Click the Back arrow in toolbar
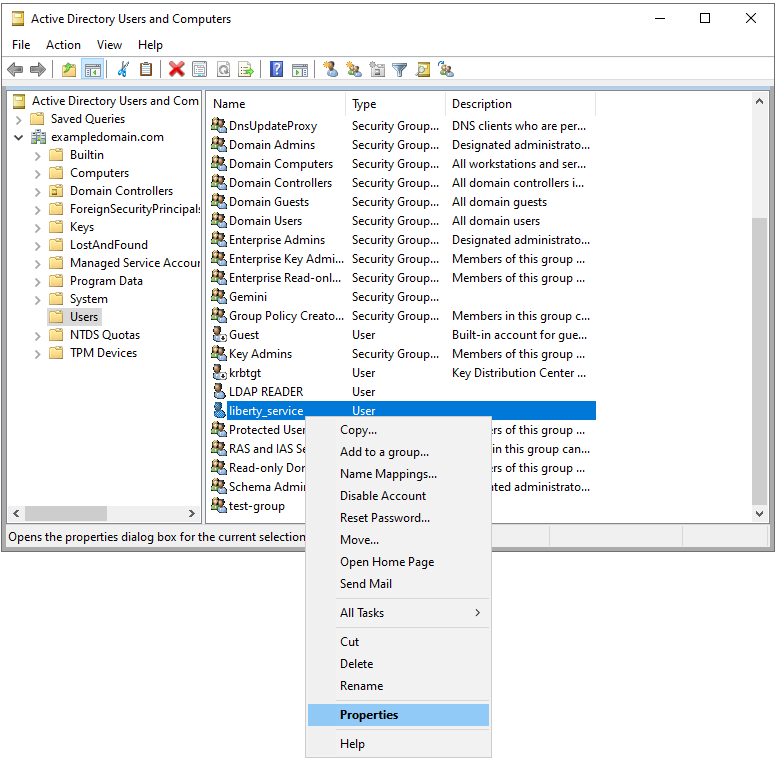This screenshot has height=760, width=778. [15, 69]
